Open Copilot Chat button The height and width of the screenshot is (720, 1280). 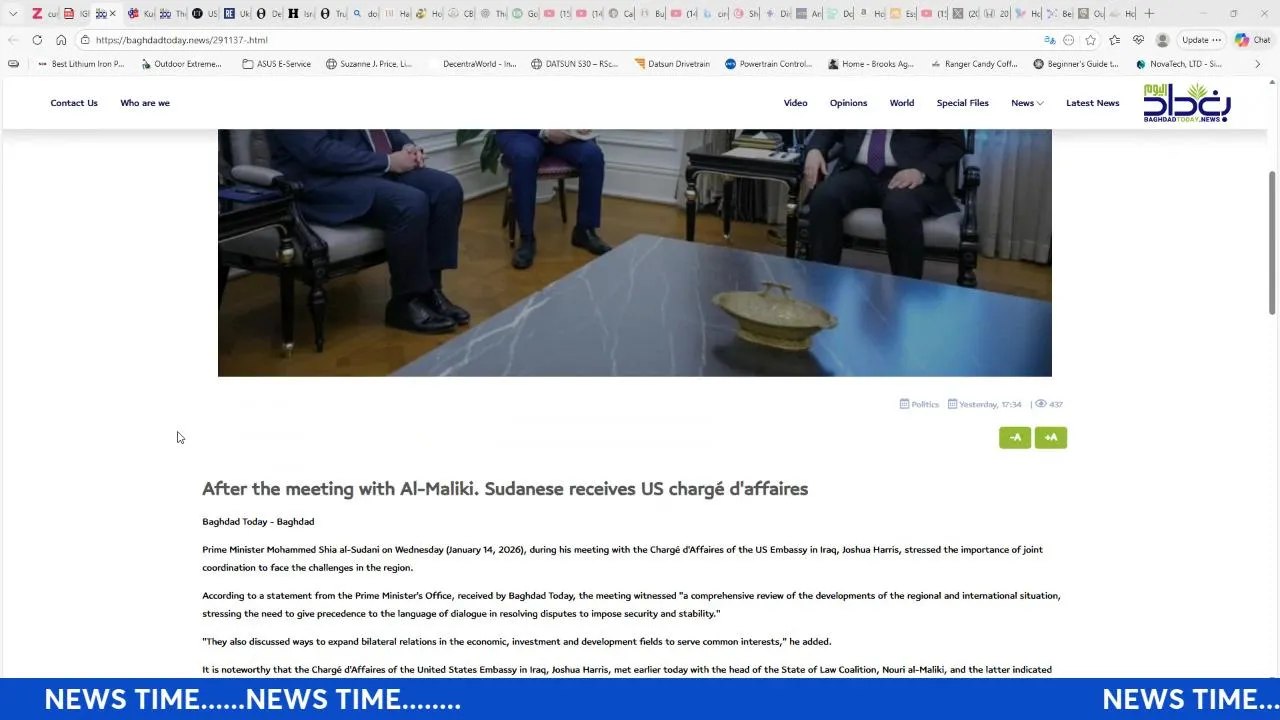point(1253,40)
